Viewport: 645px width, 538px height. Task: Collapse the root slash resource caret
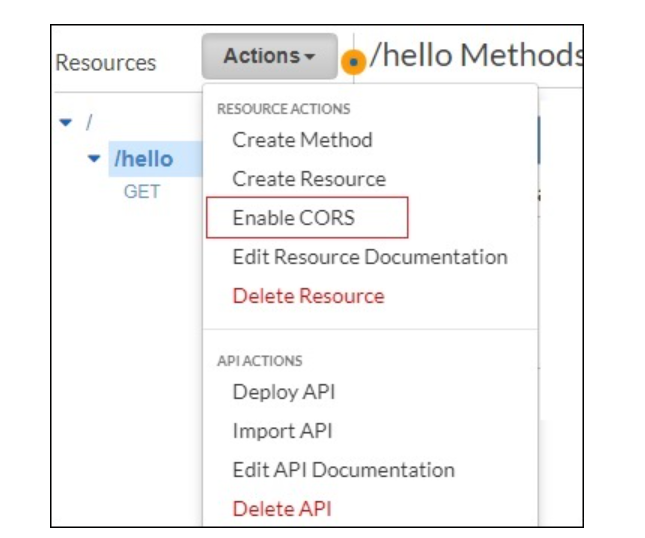66,123
